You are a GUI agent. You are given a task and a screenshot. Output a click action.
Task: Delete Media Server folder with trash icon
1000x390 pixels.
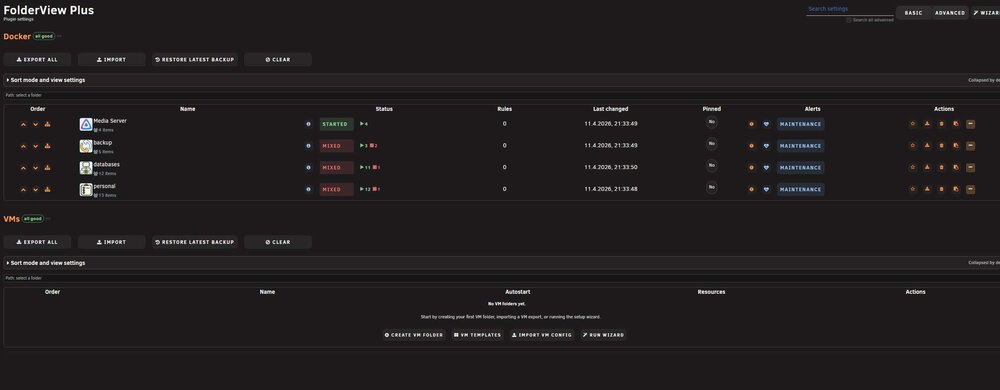(x=941, y=124)
